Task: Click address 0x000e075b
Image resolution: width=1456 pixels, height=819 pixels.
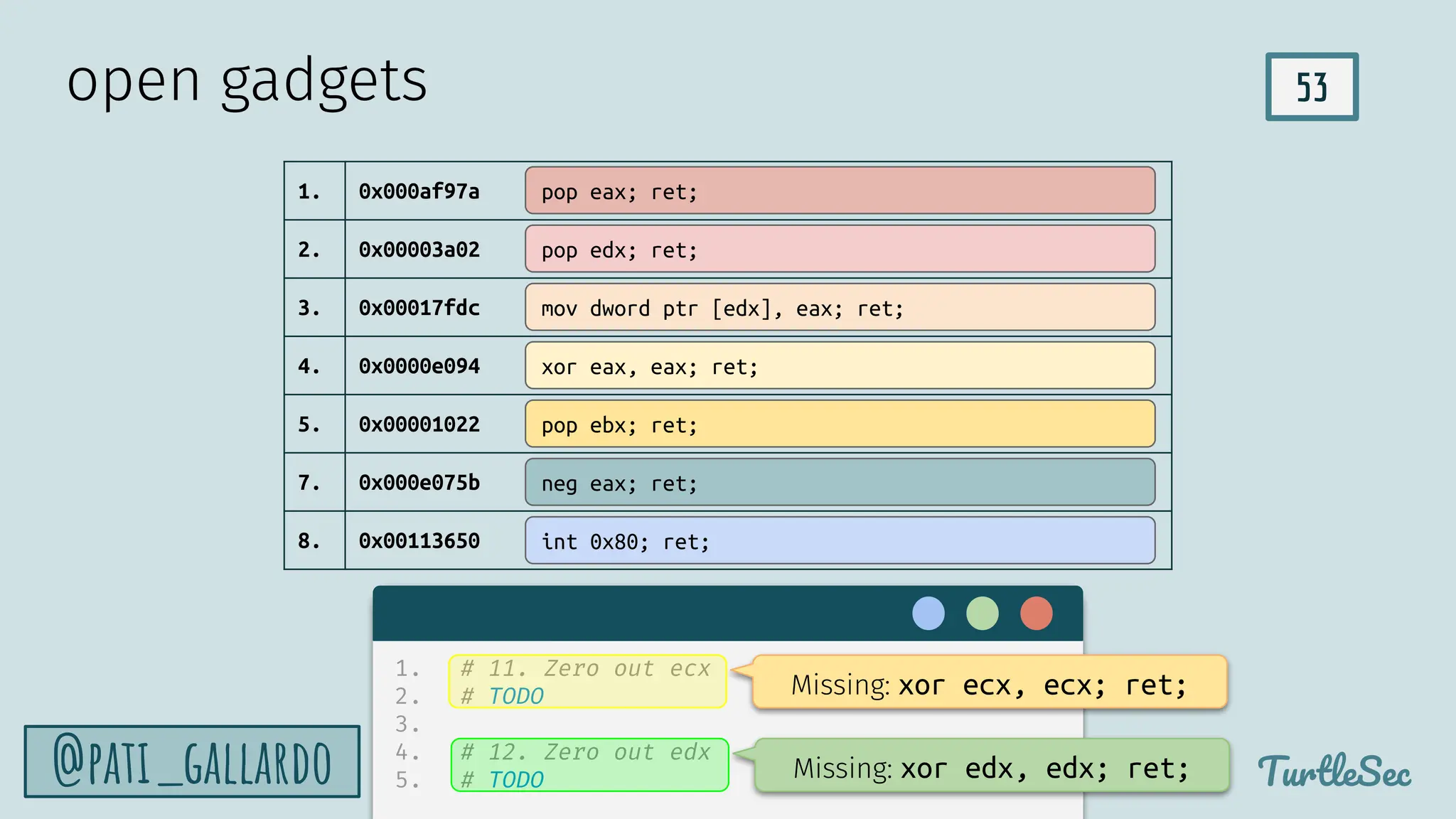Action: point(419,483)
